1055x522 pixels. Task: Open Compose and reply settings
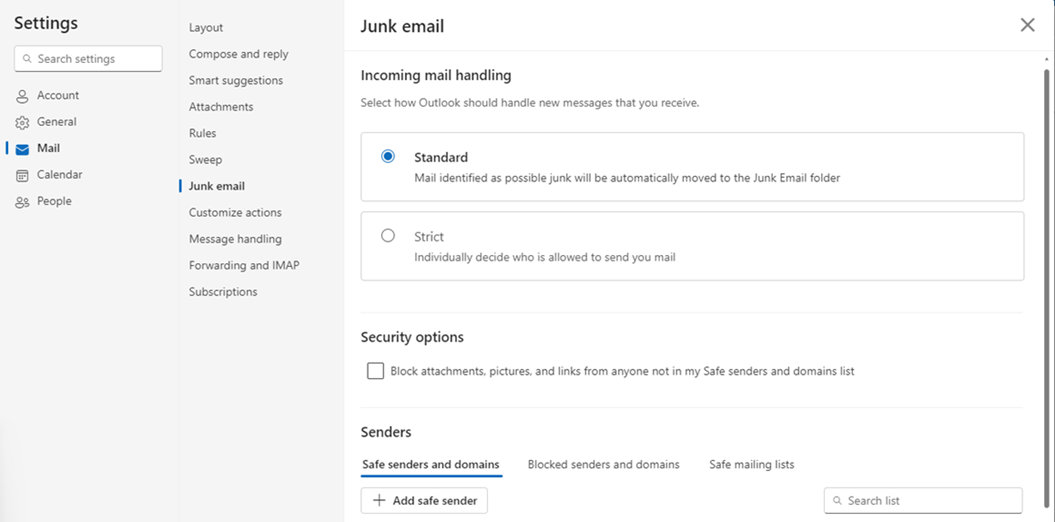[238, 54]
